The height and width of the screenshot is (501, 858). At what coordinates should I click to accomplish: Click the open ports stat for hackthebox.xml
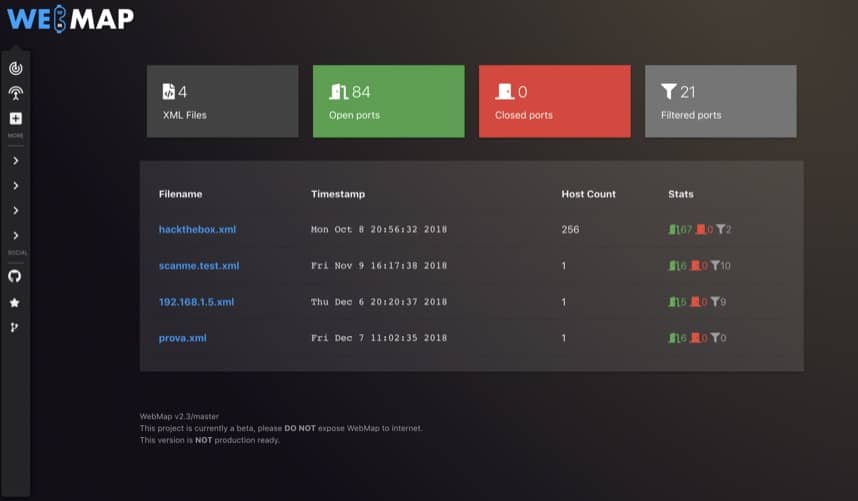[680, 230]
